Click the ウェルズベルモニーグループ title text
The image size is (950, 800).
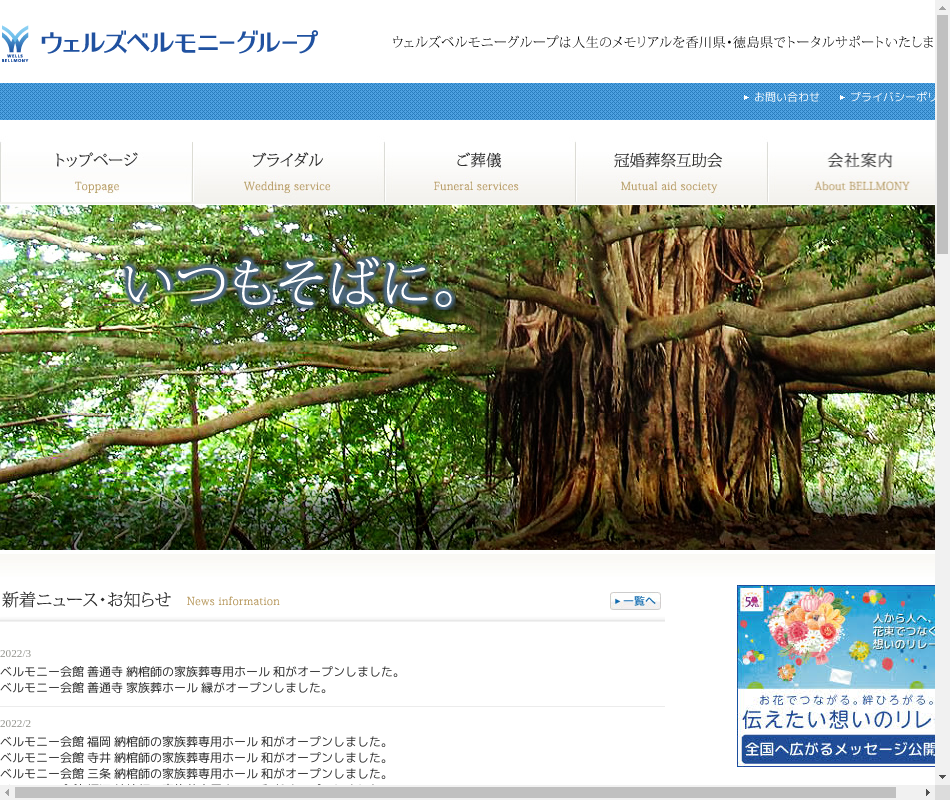click(178, 43)
